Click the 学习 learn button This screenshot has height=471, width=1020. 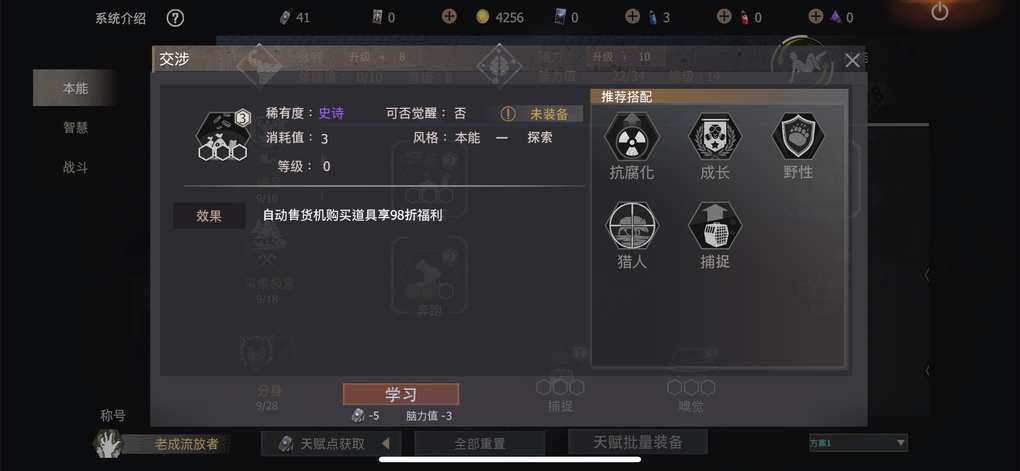[401, 394]
